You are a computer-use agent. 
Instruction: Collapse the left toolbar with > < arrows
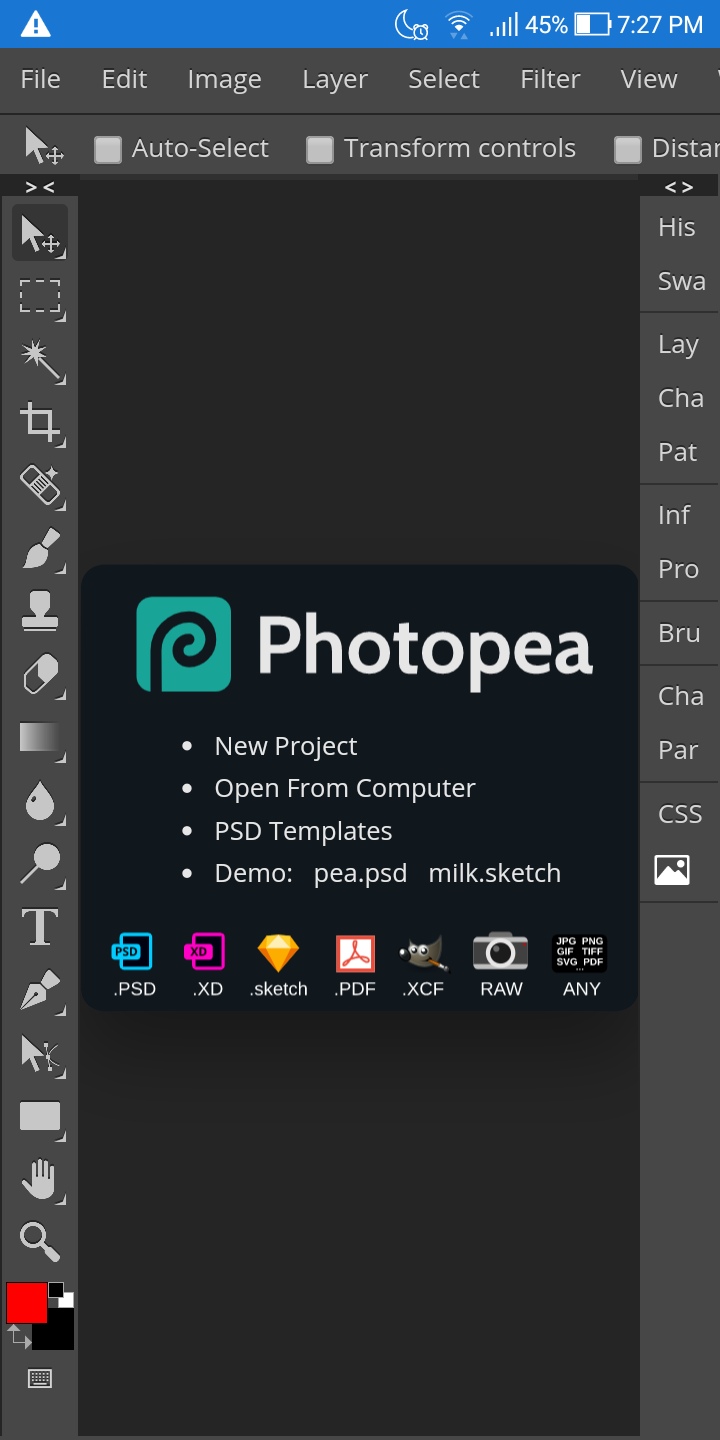[x=40, y=187]
